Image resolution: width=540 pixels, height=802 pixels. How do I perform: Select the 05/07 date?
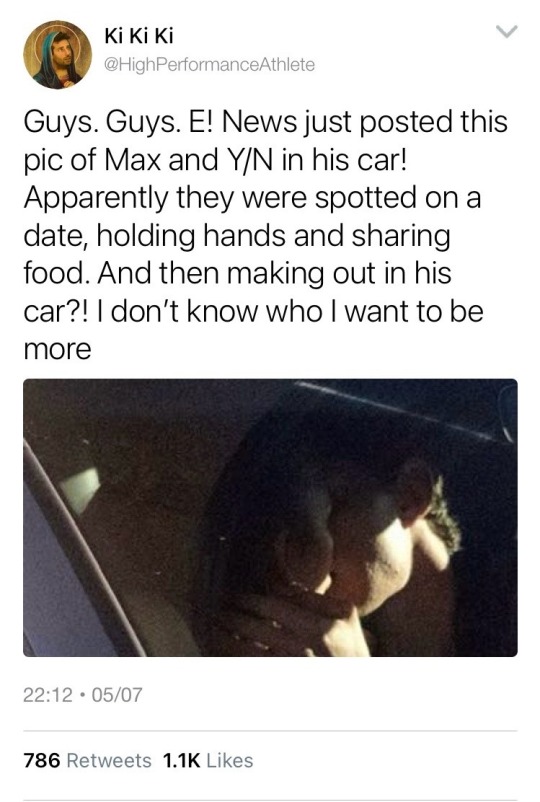(115, 695)
